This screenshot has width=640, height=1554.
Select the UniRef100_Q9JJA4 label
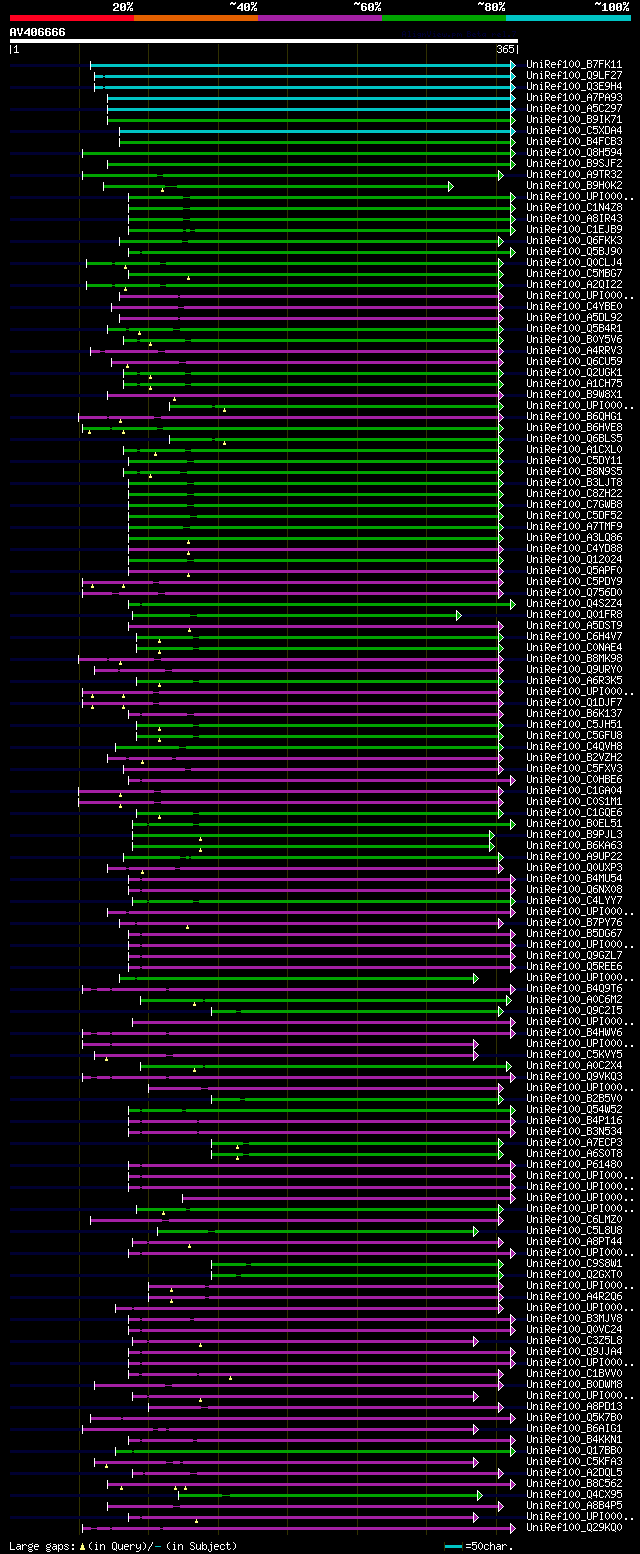pyautogui.click(x=574, y=1351)
